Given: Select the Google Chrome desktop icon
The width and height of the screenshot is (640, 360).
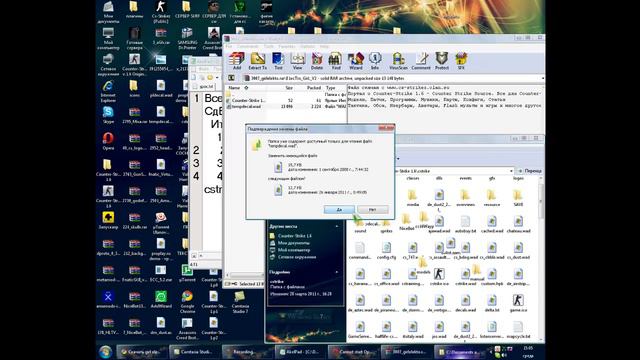Looking at the screenshot, I should [x=187, y=302].
